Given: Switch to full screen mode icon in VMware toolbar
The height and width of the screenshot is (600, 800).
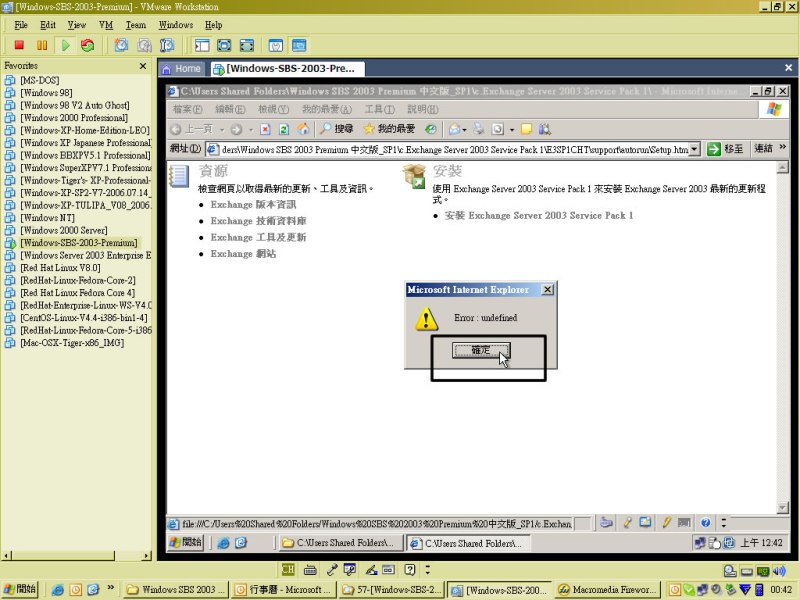Looking at the screenshot, I should (224, 45).
